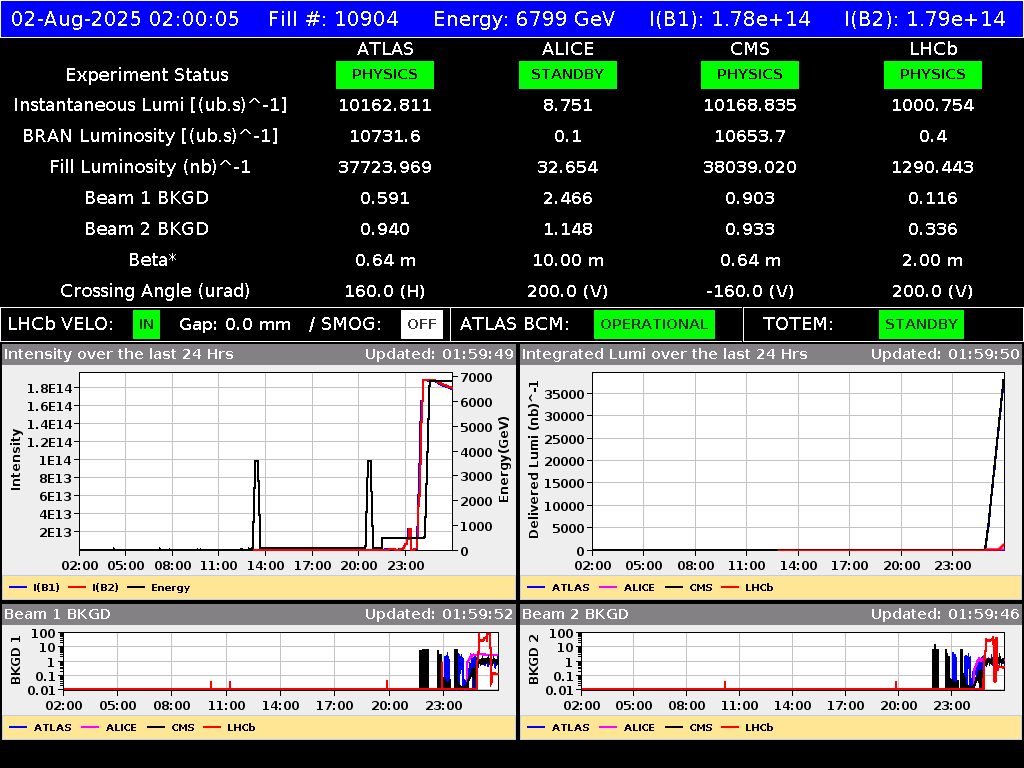Click the Intensity chart plot area
Screen dimensions: 1024x768
pos(266,461)
